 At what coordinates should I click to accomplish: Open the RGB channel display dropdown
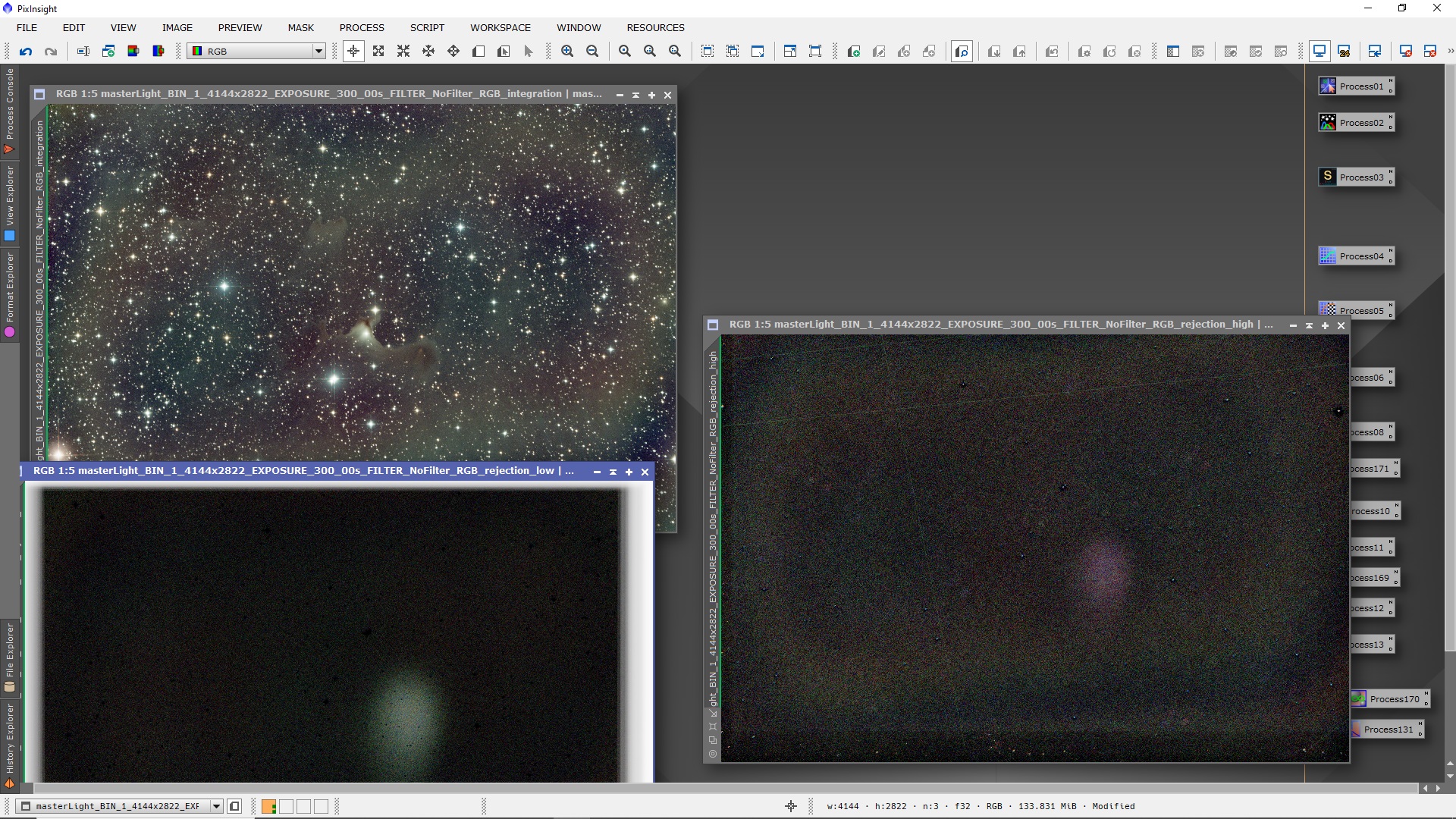[257, 52]
